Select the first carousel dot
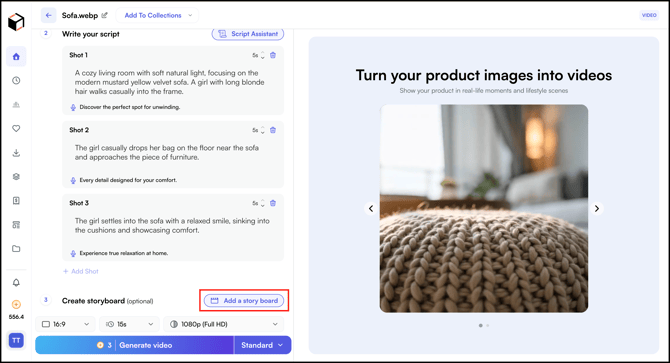 [481, 325]
